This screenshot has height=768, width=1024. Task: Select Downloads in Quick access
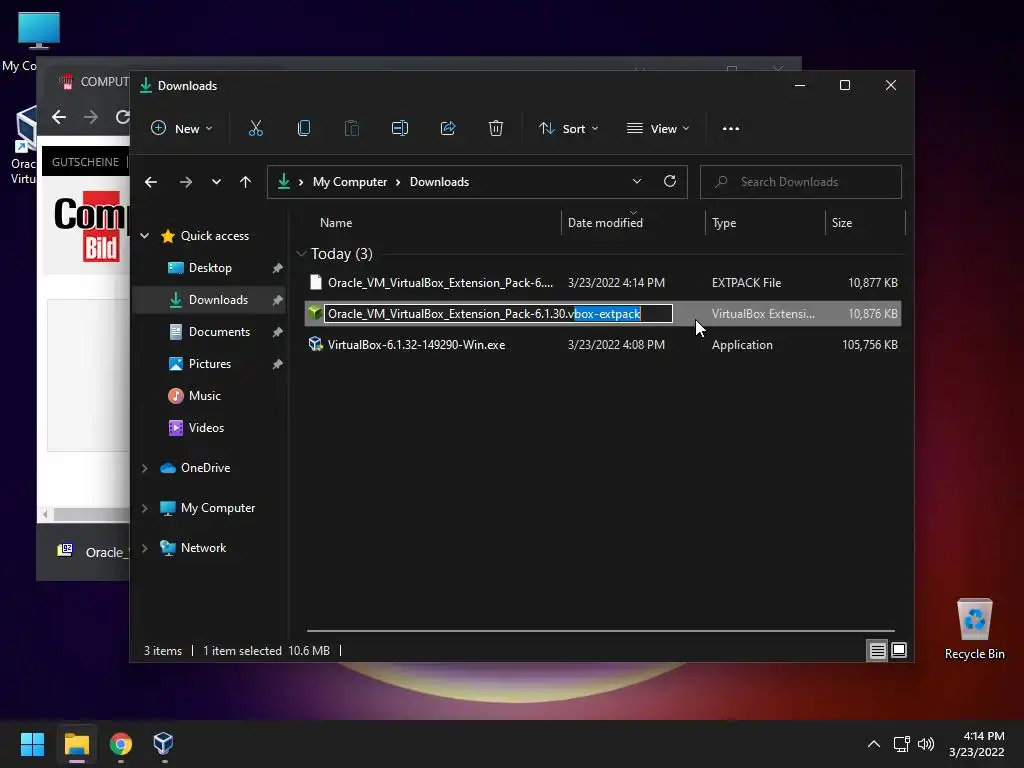209,300
